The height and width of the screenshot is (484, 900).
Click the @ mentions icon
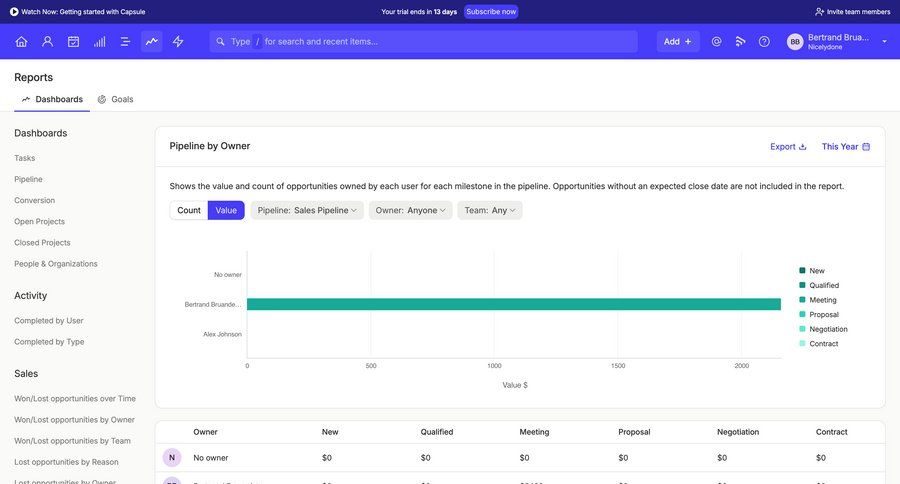[x=716, y=42]
